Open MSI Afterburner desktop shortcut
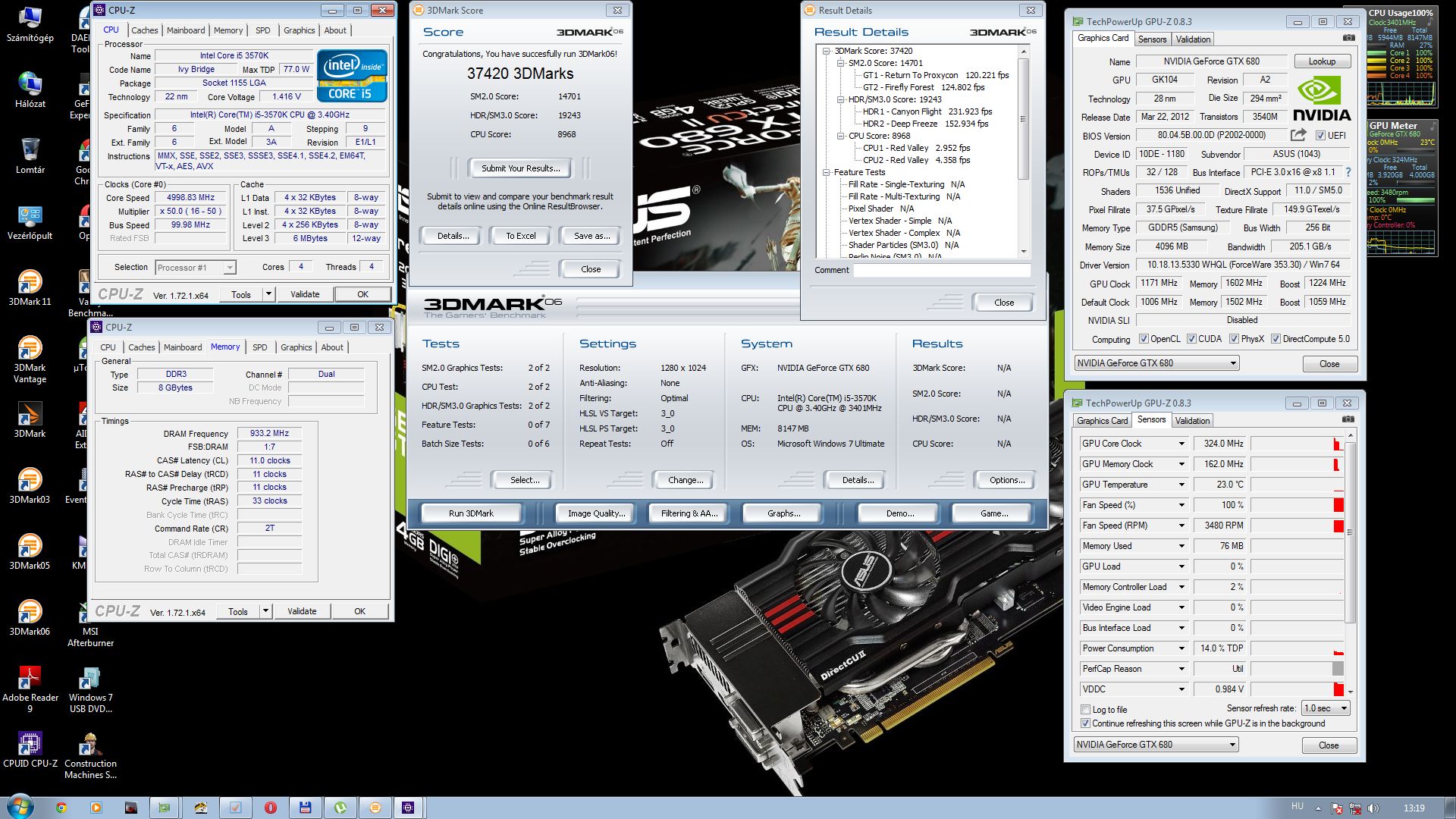 pos(90,625)
